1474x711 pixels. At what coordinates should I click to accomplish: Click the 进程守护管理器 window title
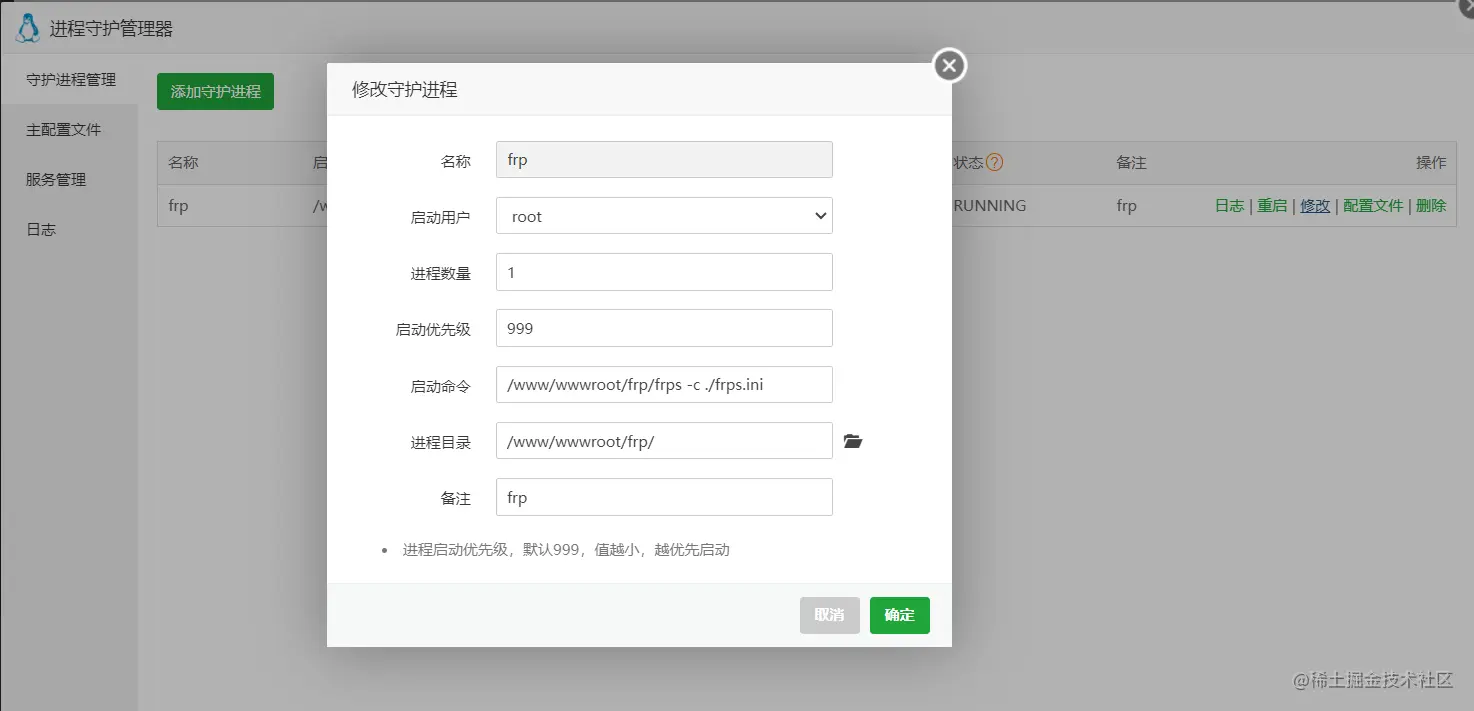[x=111, y=29]
